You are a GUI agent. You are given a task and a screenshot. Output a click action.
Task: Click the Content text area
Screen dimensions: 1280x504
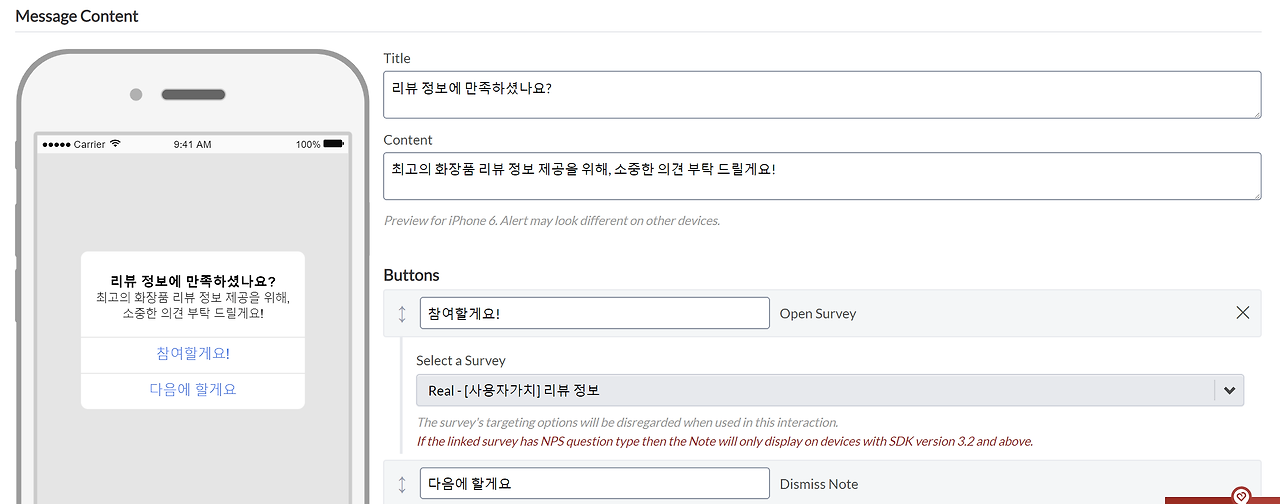point(822,176)
